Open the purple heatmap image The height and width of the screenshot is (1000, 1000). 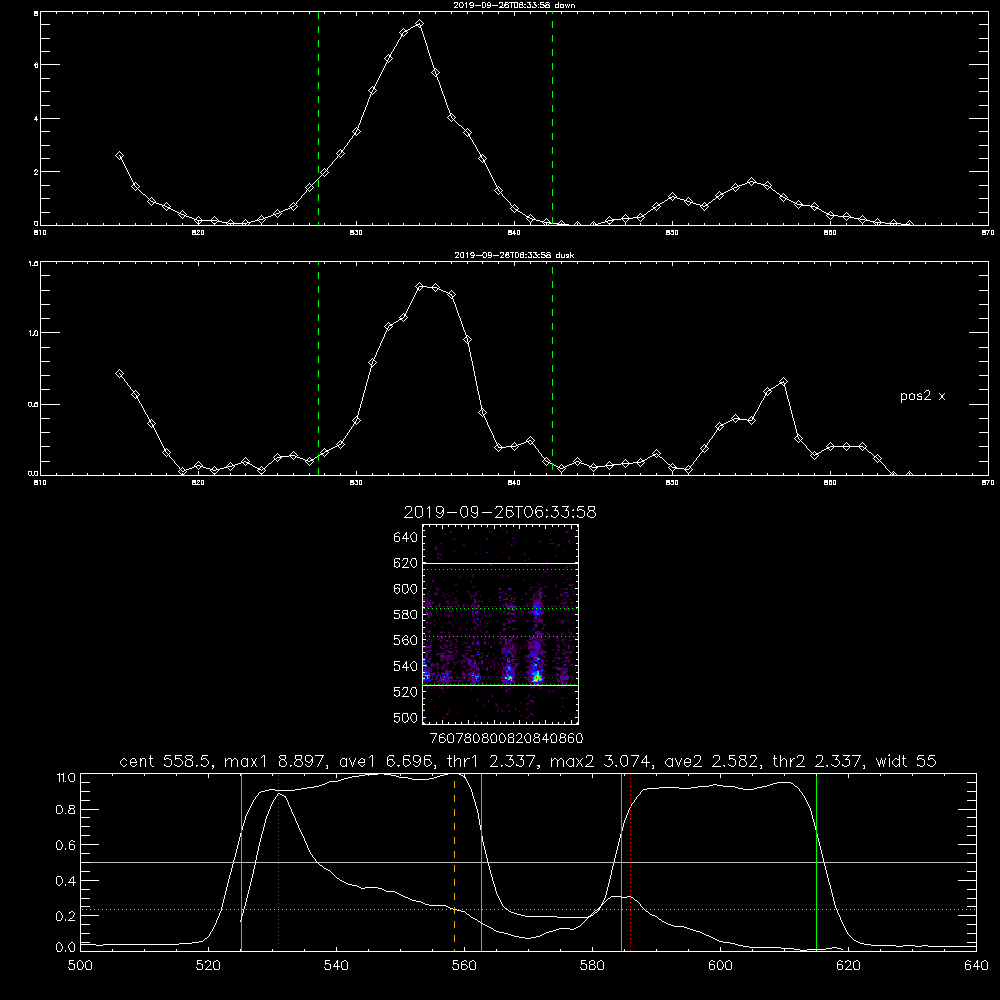click(501, 624)
